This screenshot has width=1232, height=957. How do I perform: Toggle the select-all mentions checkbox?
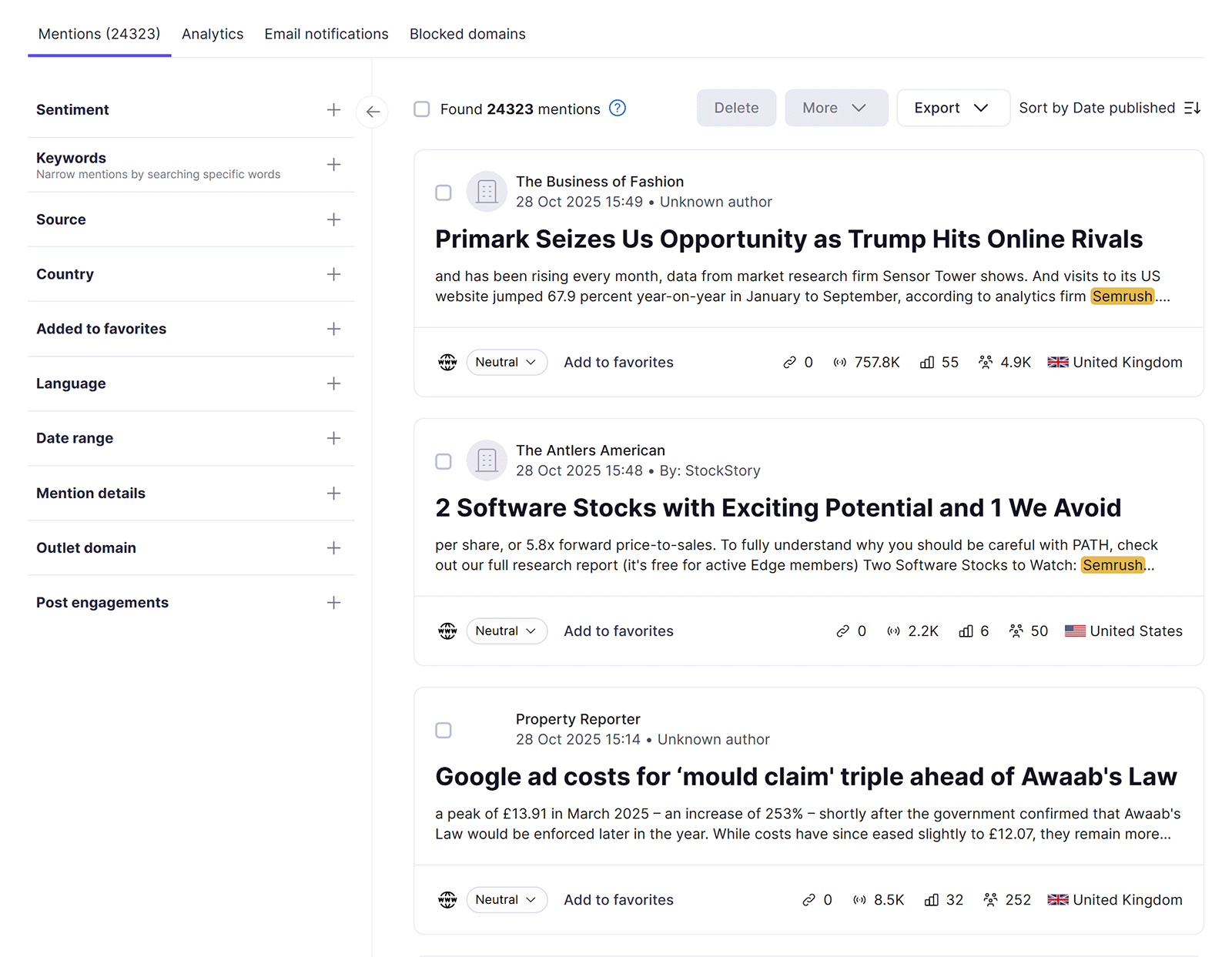[x=421, y=109]
